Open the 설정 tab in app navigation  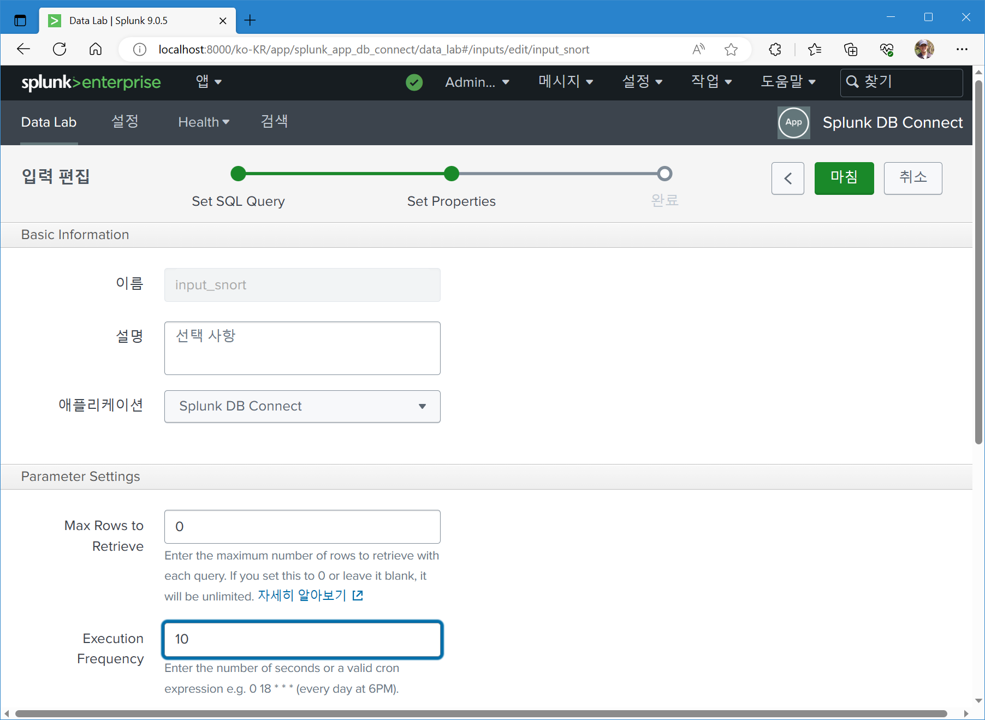124,122
